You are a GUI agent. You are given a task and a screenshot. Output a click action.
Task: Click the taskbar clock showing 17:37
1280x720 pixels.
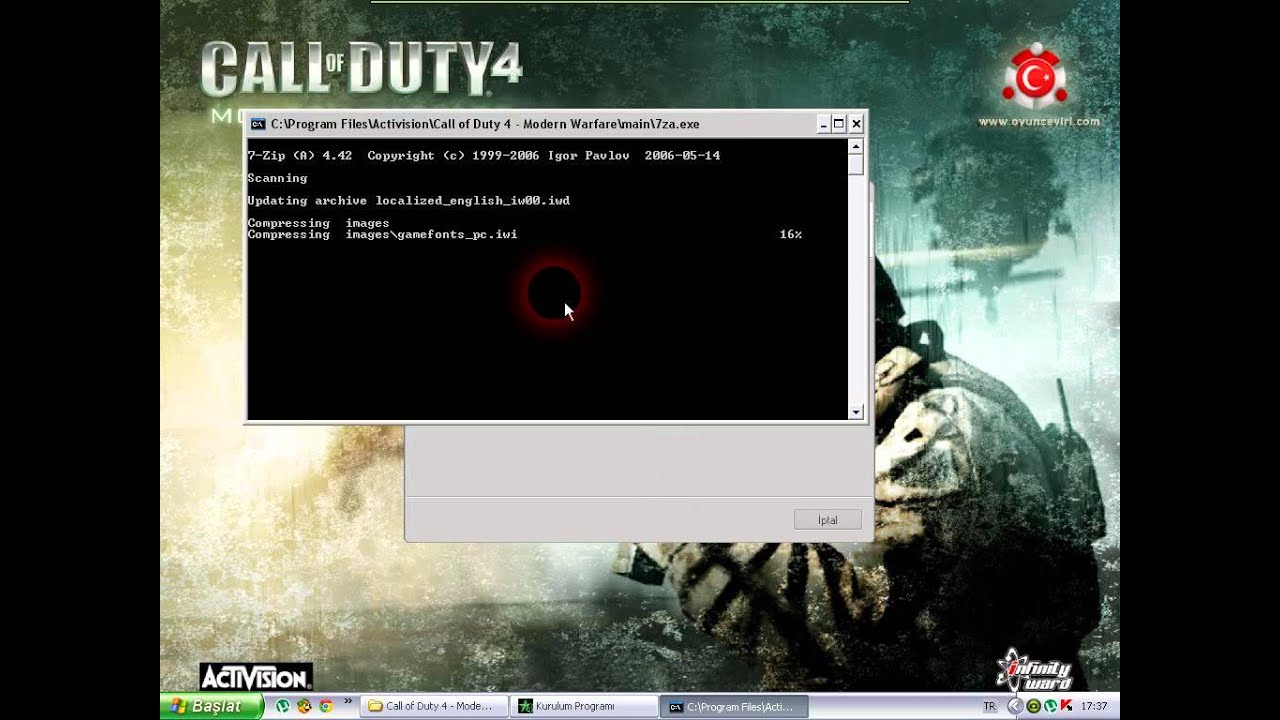pyautogui.click(x=1094, y=706)
